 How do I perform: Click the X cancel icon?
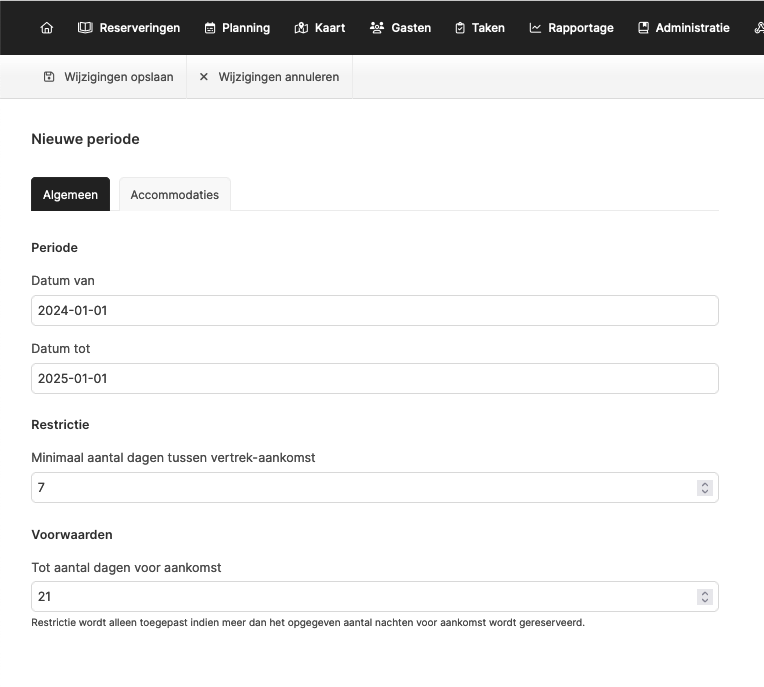(x=204, y=76)
